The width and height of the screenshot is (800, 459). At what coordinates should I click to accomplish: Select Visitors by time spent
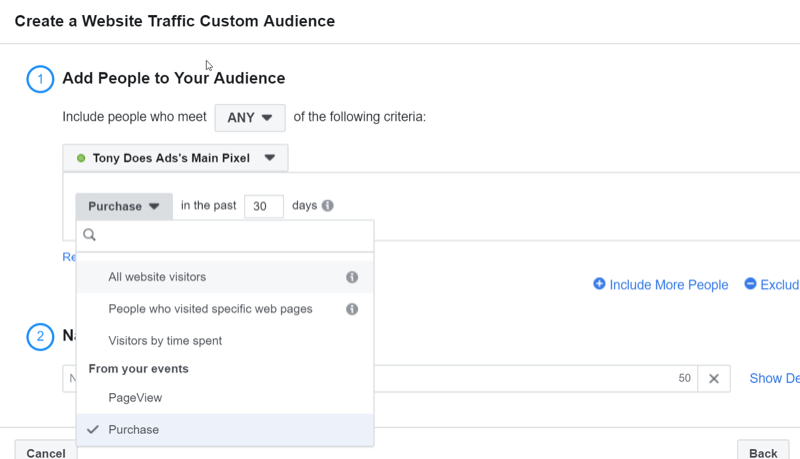click(x=165, y=341)
